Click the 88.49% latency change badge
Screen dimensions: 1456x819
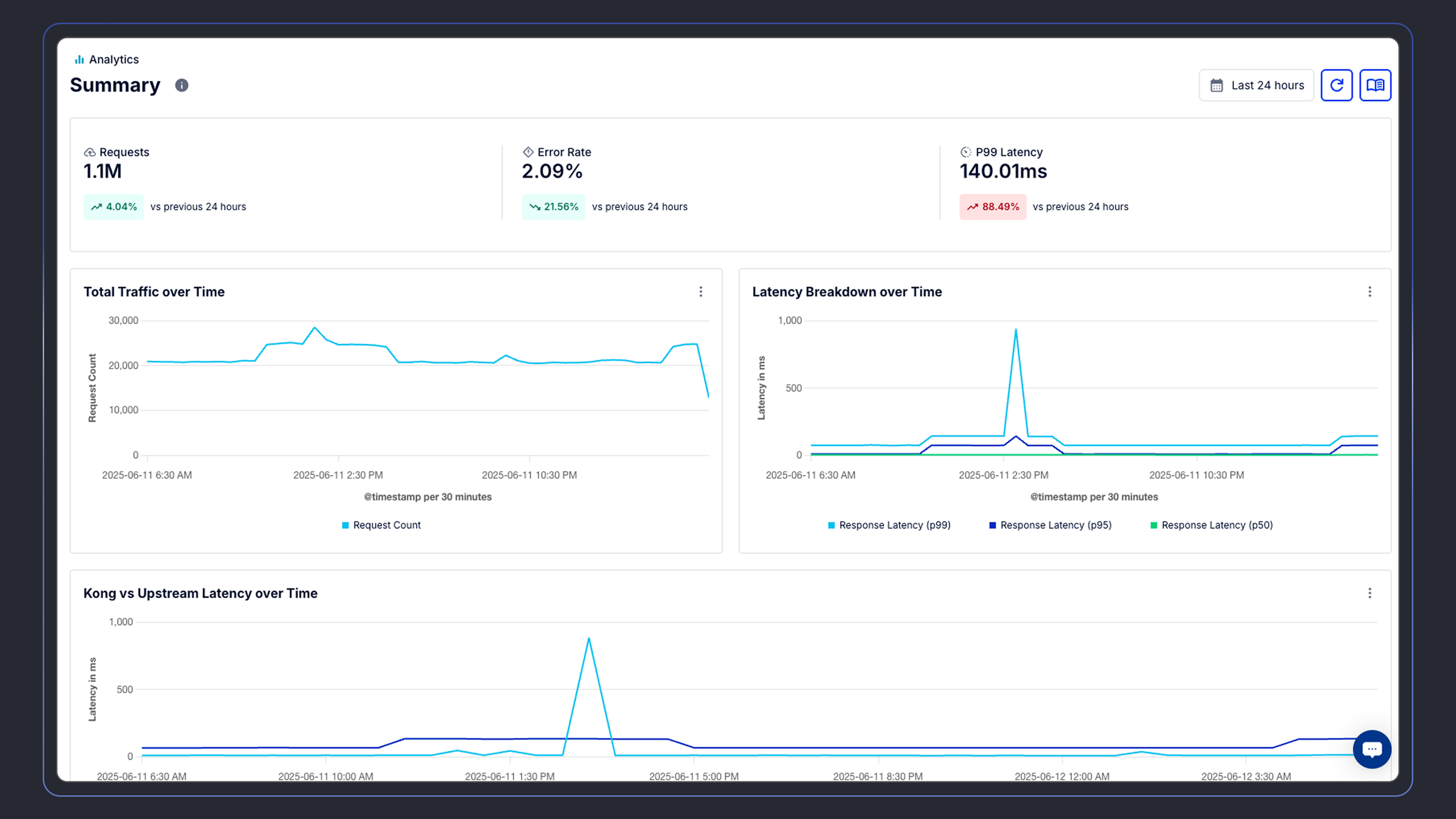(992, 206)
